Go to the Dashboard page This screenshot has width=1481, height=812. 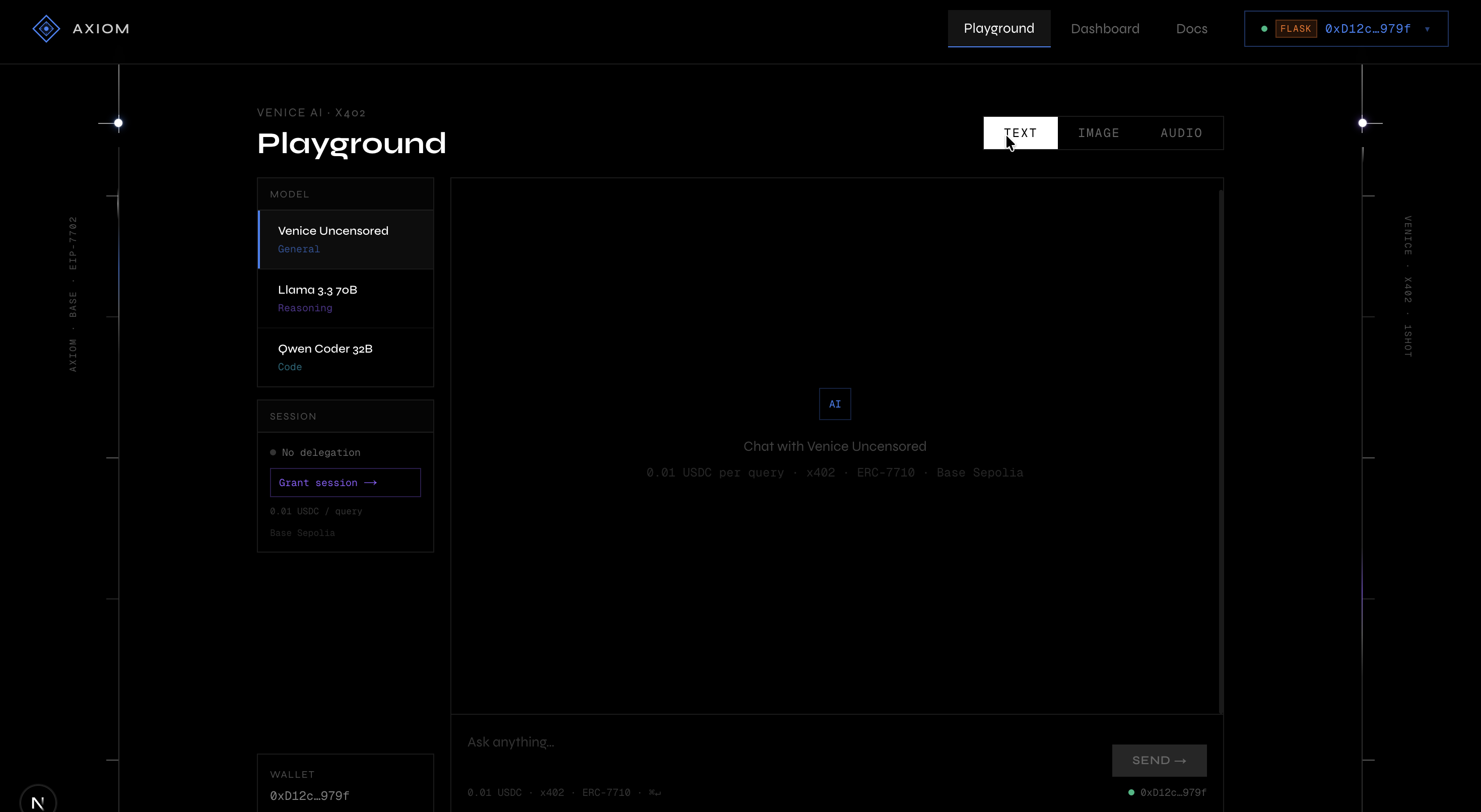coord(1105,29)
